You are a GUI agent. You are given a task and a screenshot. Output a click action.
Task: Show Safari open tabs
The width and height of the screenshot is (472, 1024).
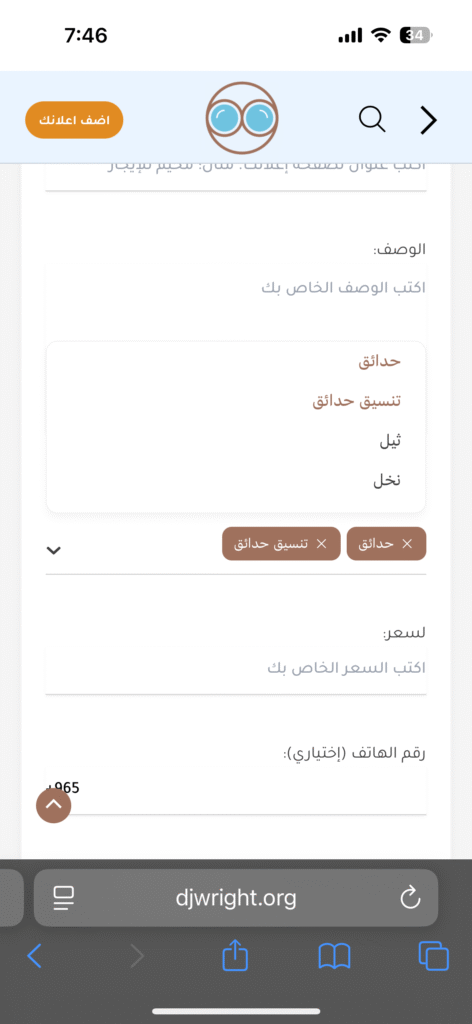click(x=433, y=956)
